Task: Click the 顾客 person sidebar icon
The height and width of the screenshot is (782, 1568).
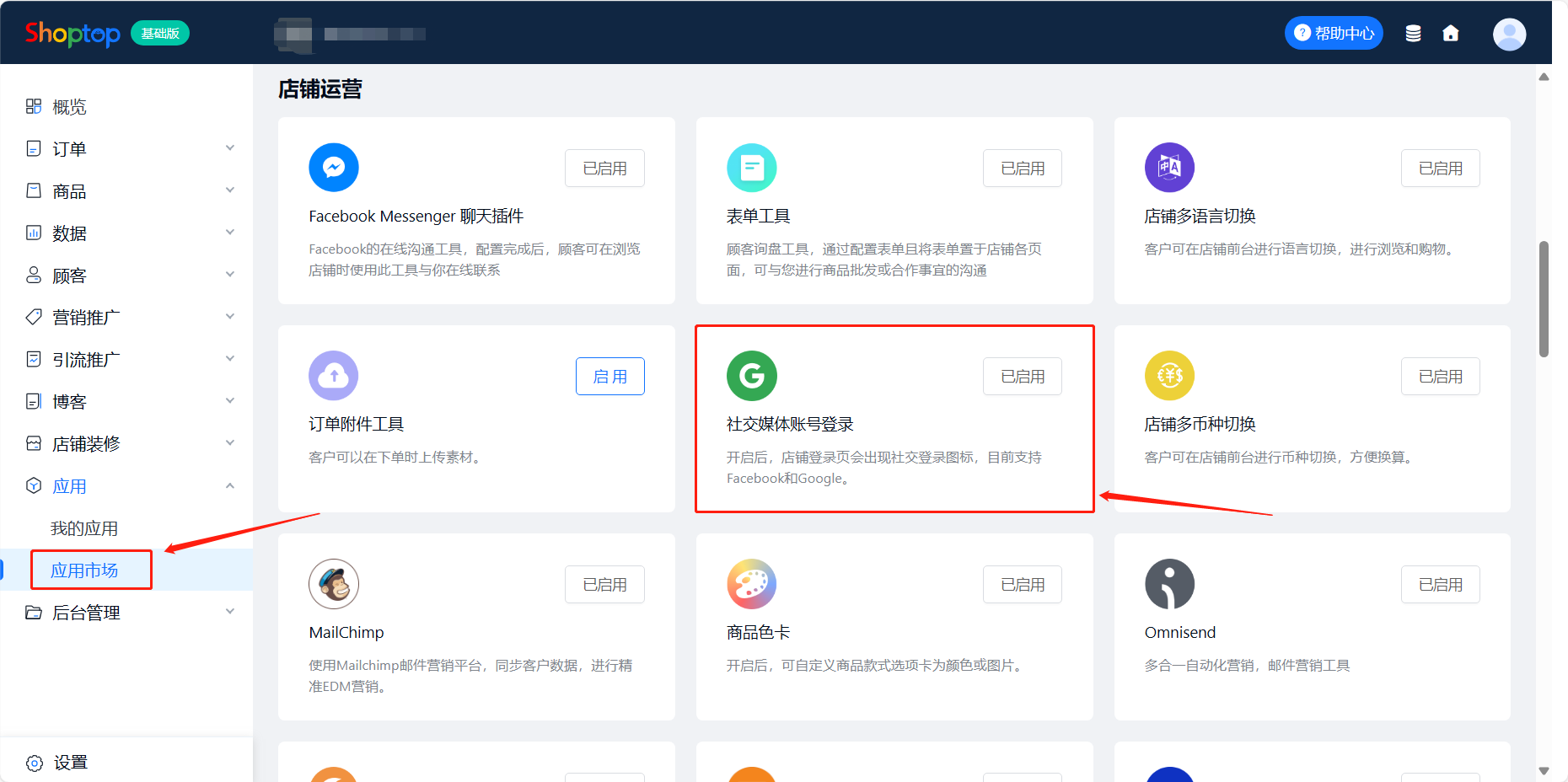Action: tap(34, 275)
